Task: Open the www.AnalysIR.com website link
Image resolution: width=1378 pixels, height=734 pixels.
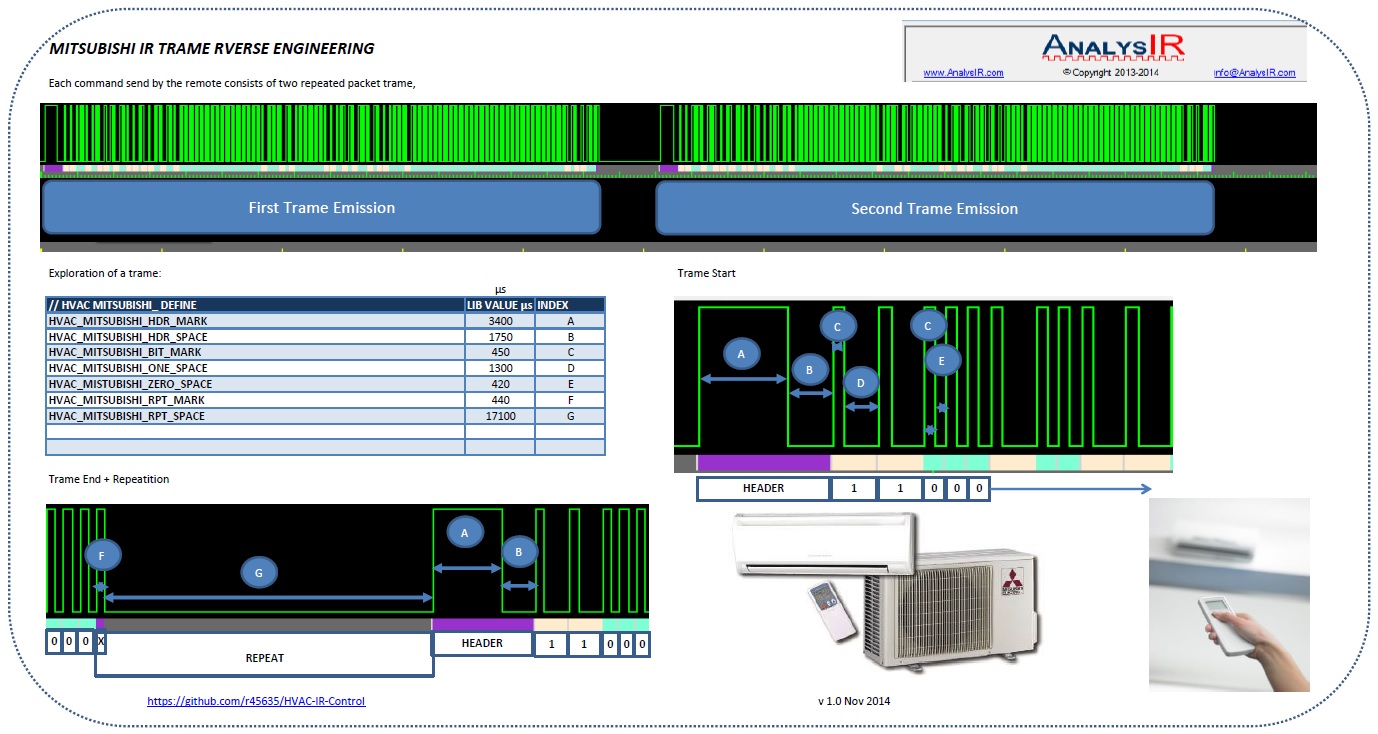Action: [963, 73]
